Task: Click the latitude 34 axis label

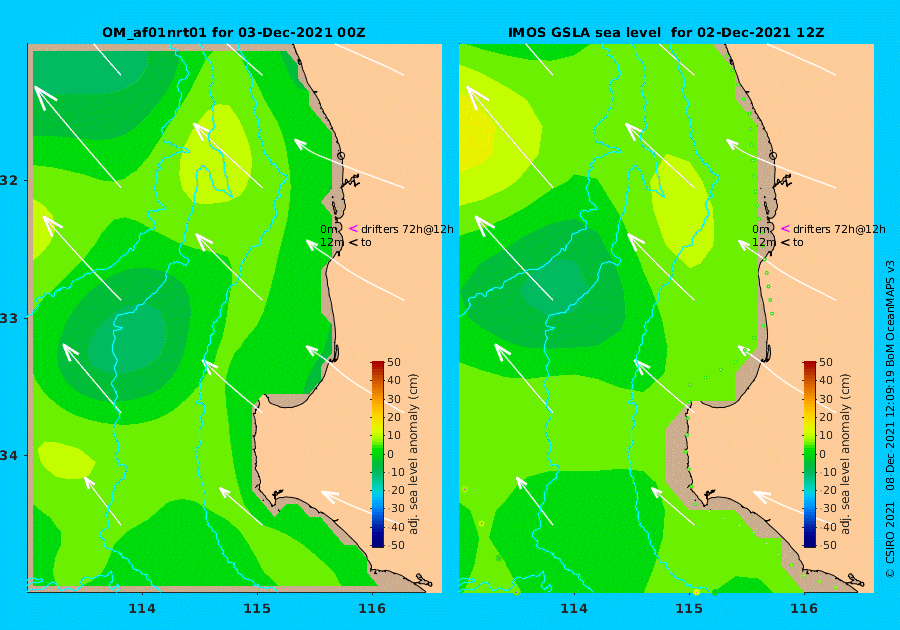Action: (9, 456)
